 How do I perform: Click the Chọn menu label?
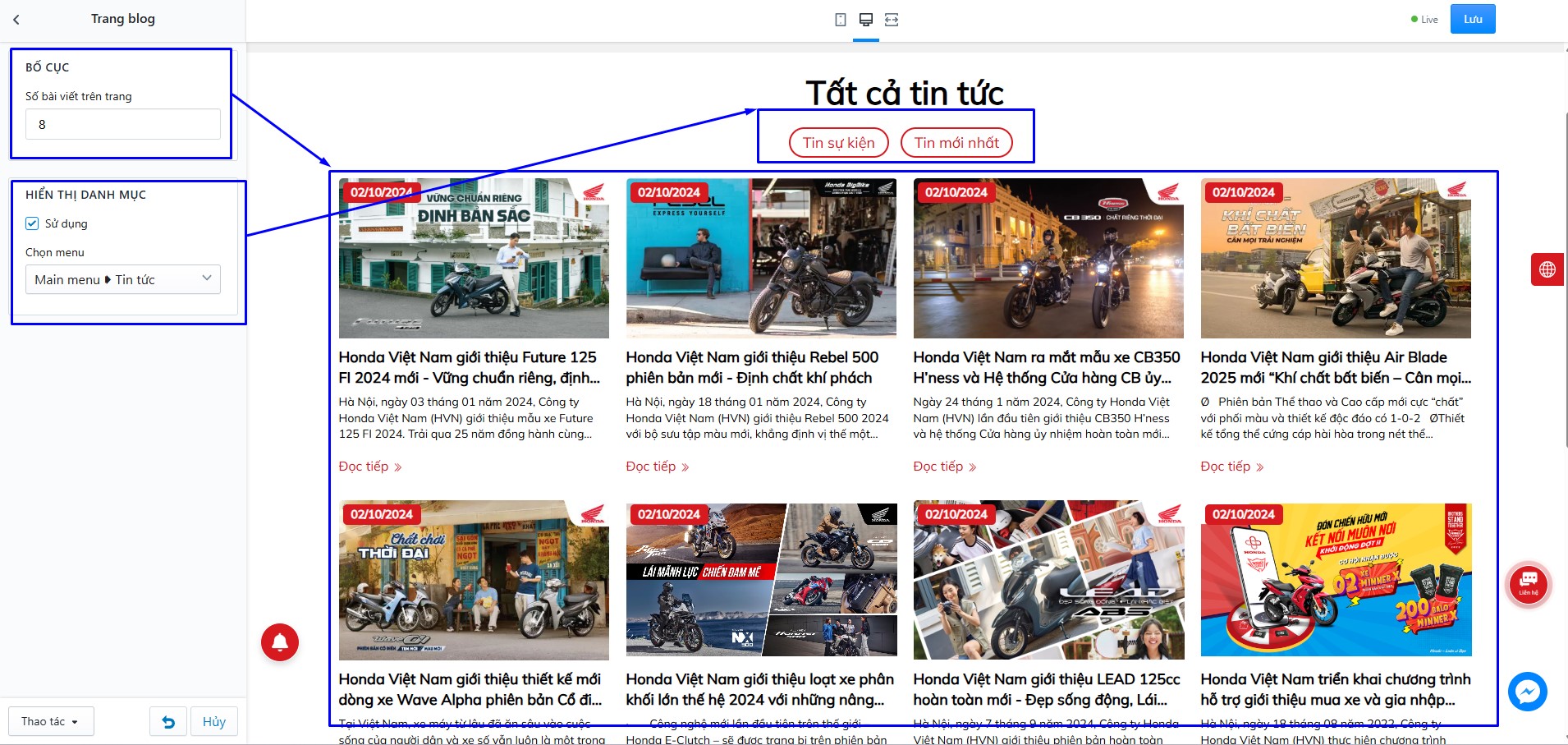[55, 252]
